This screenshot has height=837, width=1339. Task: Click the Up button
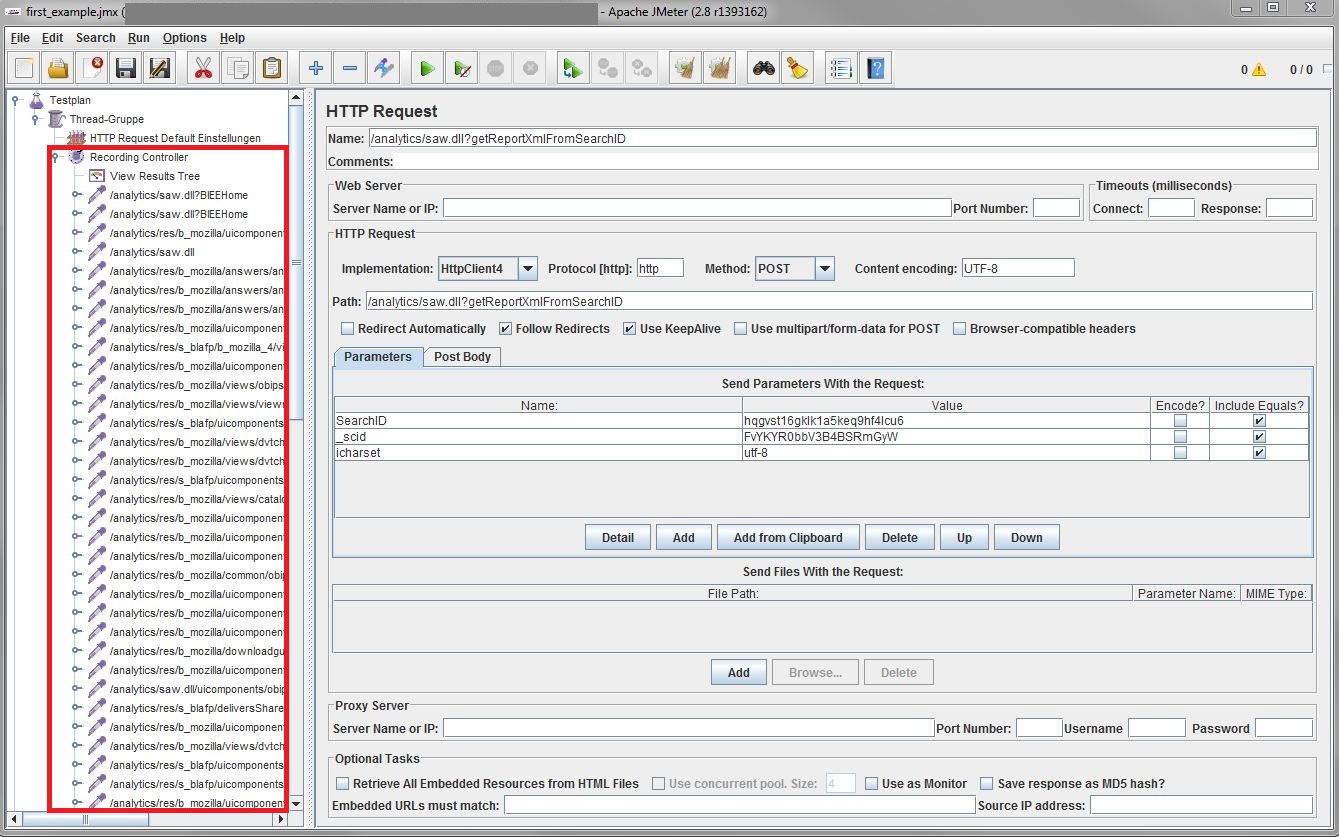964,537
